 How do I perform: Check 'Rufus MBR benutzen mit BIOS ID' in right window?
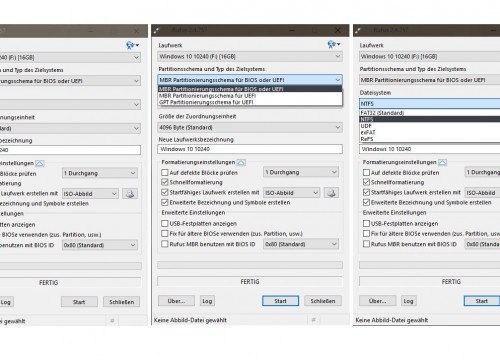click(366, 244)
